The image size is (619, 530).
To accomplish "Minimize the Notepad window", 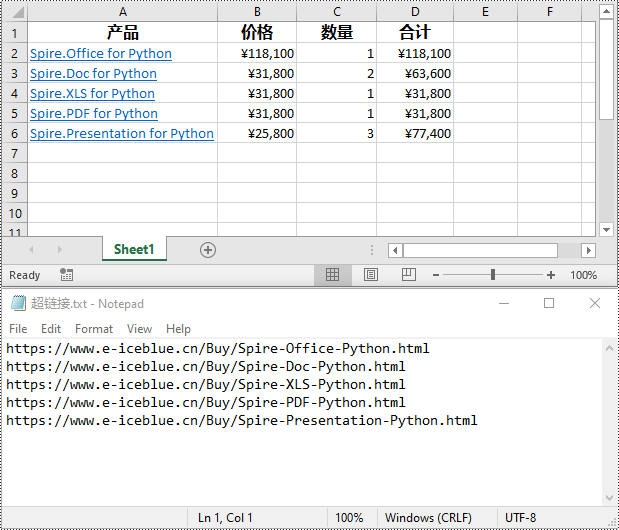I will coord(504,303).
